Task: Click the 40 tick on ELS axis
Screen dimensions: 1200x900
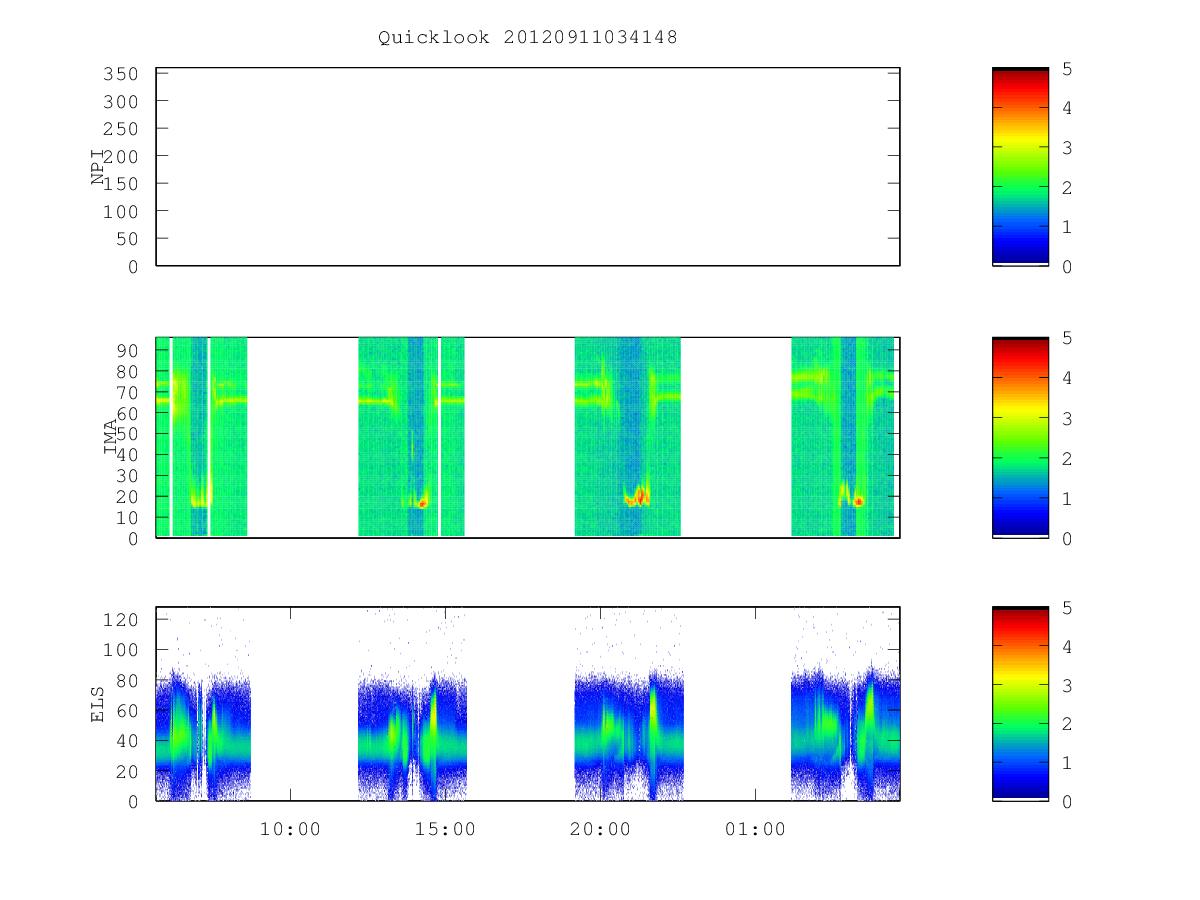Action: (126, 741)
